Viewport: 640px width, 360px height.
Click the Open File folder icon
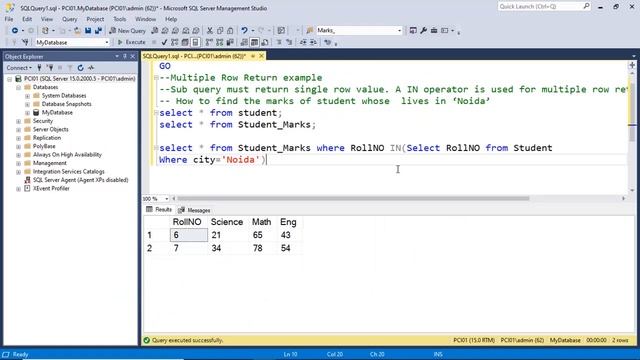pyautogui.click(x=77, y=31)
